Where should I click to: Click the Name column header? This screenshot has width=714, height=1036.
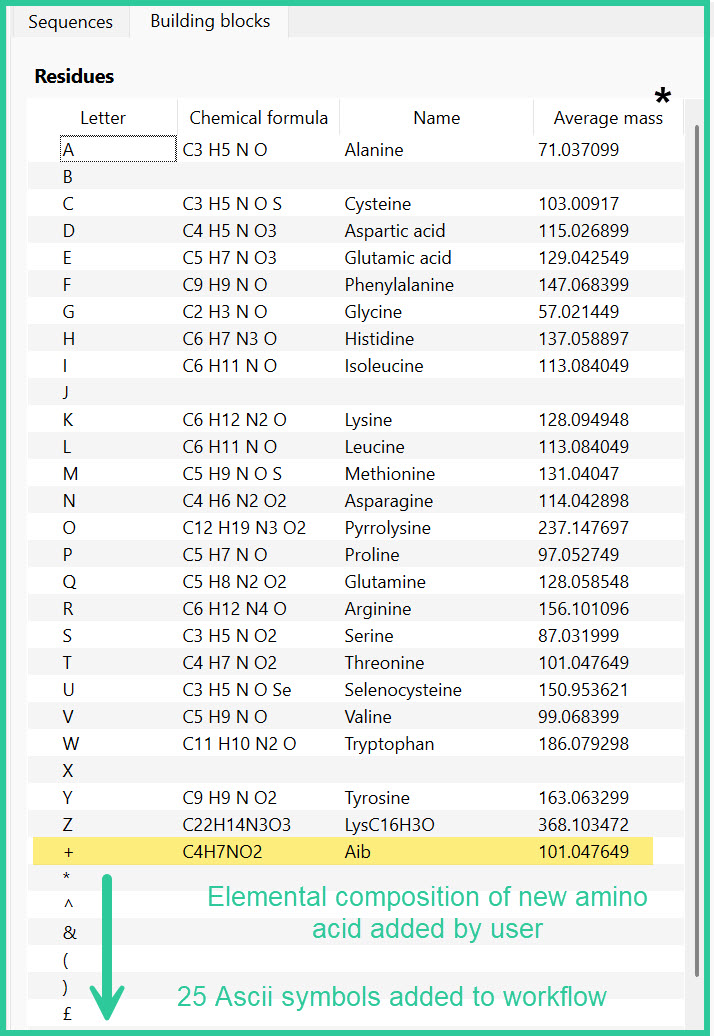(437, 118)
